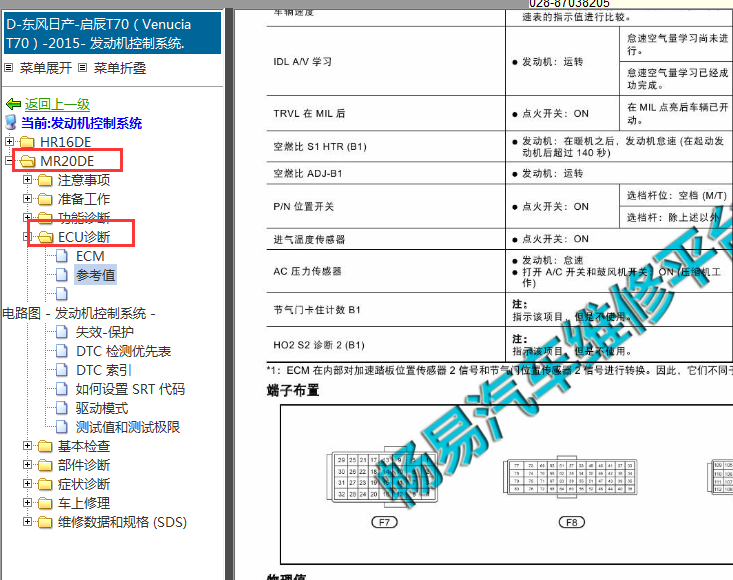Click the 菜单展开 expand-all button
Screen dimensions: 733x580
coord(45,68)
